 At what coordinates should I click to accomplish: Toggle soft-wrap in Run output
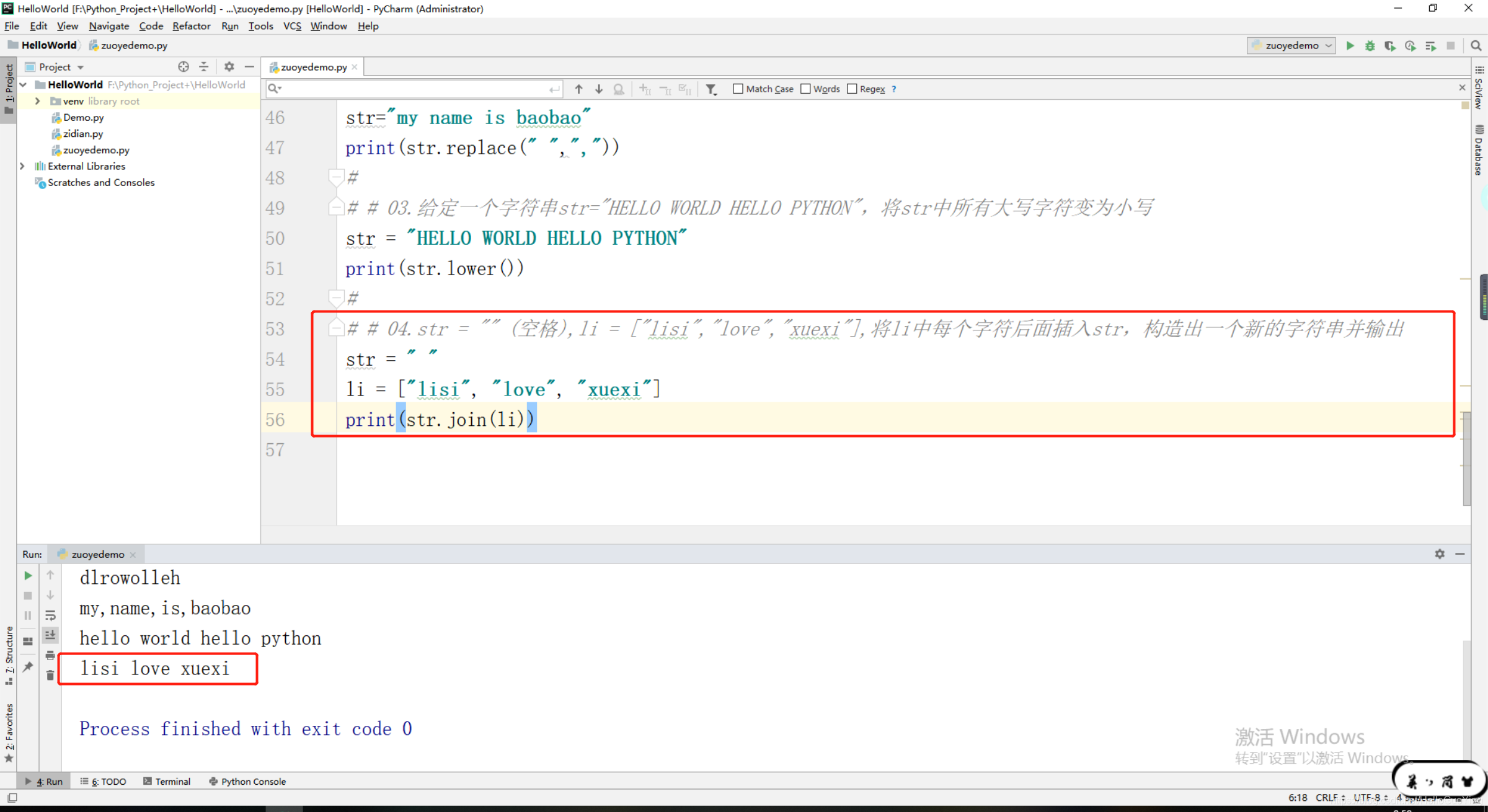pos(50,615)
